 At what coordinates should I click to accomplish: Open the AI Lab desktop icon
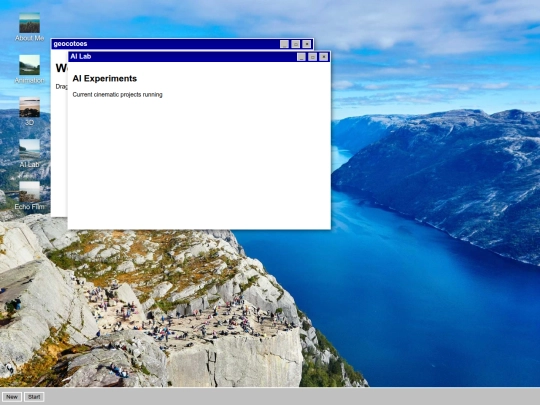[29, 153]
